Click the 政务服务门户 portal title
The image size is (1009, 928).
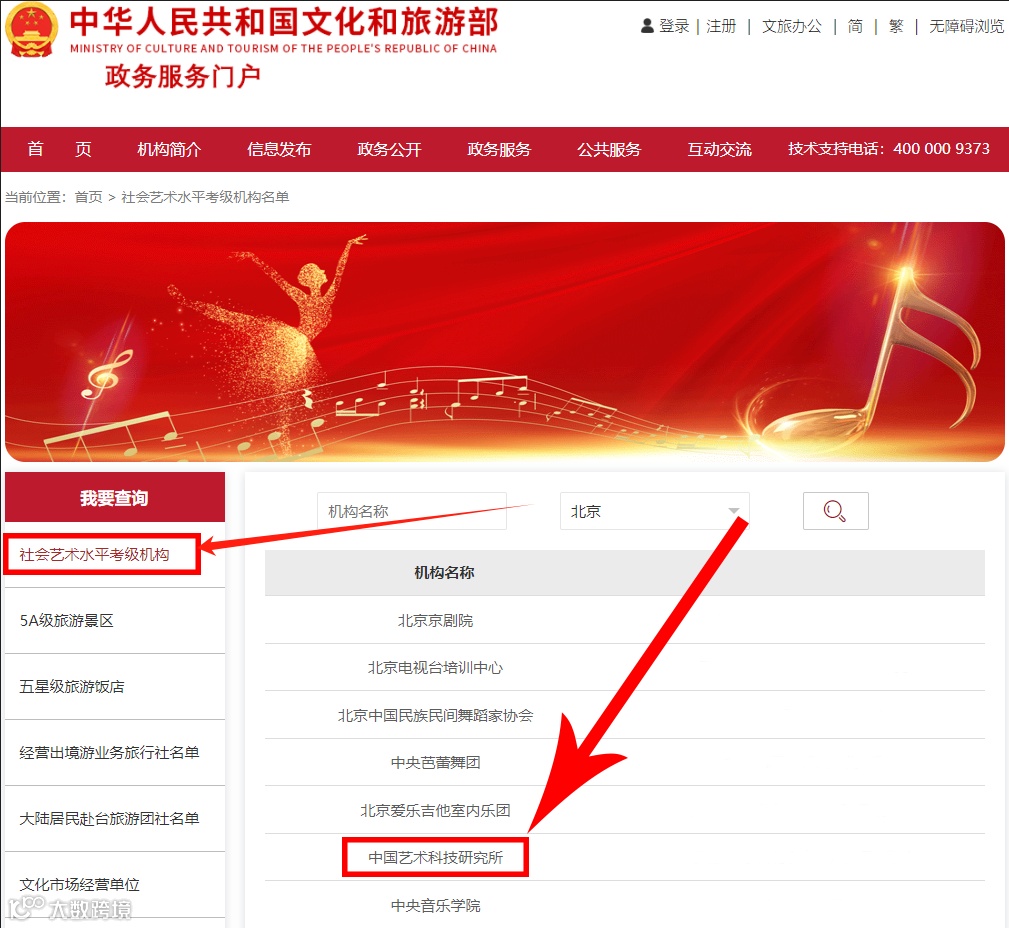point(183,76)
